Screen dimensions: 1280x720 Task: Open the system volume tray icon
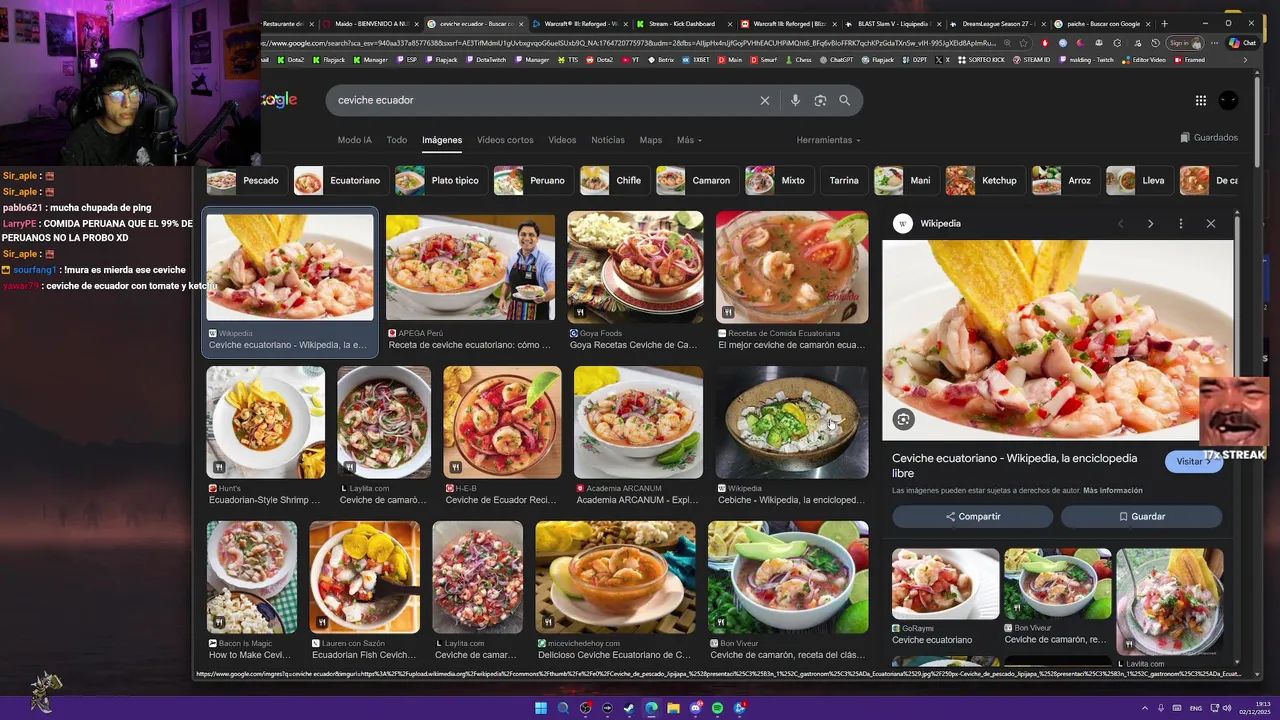tap(1228, 708)
